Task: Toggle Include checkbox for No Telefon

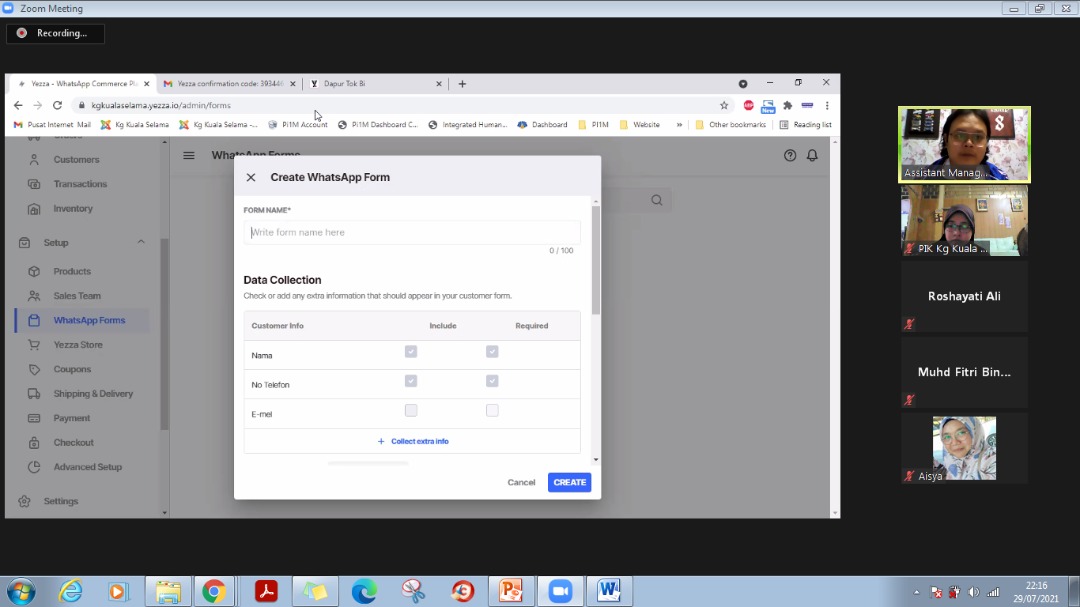Action: coord(411,381)
